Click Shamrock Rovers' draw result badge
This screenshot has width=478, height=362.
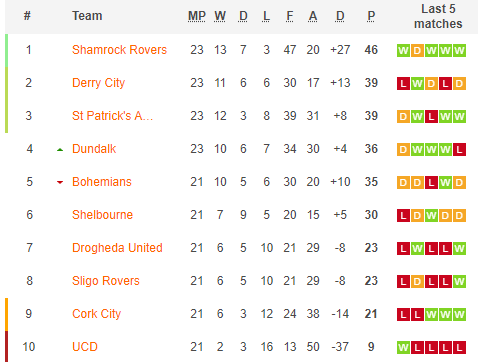coord(417,51)
